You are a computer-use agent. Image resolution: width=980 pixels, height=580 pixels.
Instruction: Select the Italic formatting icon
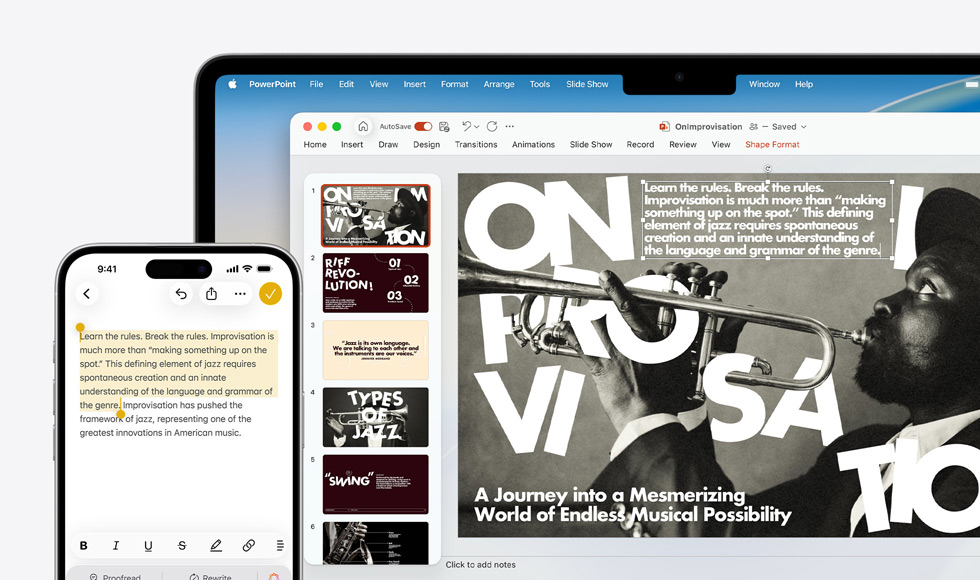point(116,546)
